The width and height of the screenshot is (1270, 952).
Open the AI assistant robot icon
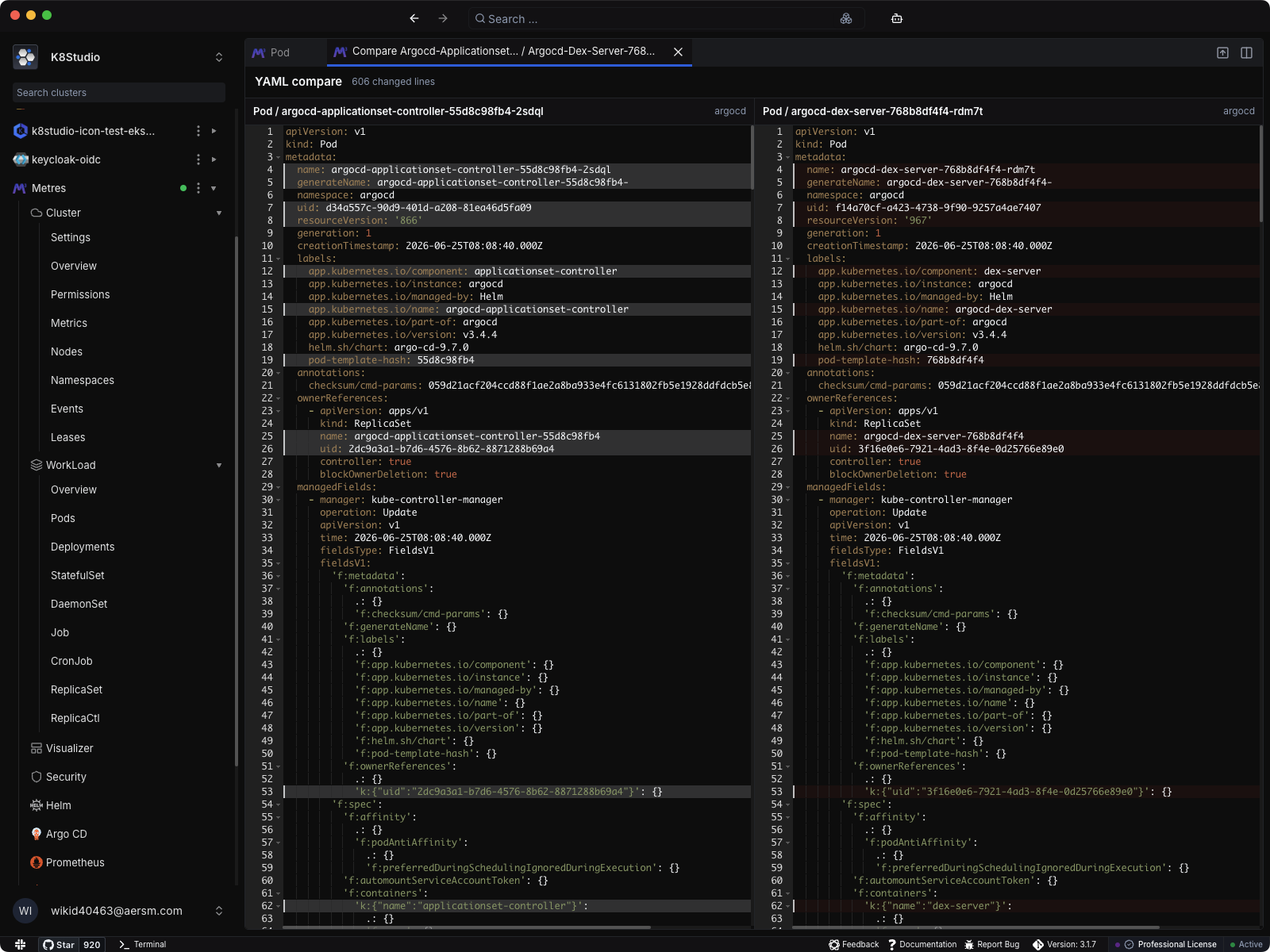click(897, 18)
